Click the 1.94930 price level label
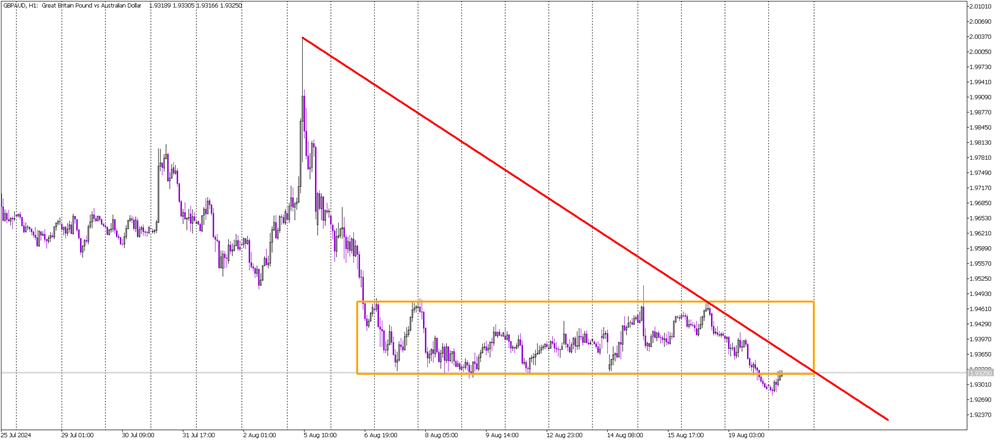This screenshot has width=1000, height=441. point(982,294)
